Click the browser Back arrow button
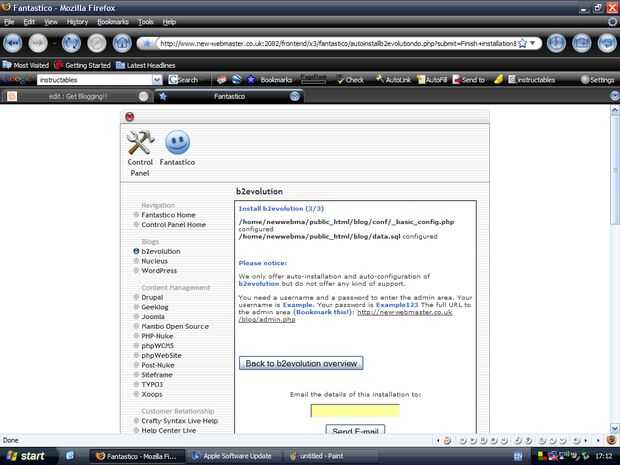Screen dimensions: 620x465 13,43
